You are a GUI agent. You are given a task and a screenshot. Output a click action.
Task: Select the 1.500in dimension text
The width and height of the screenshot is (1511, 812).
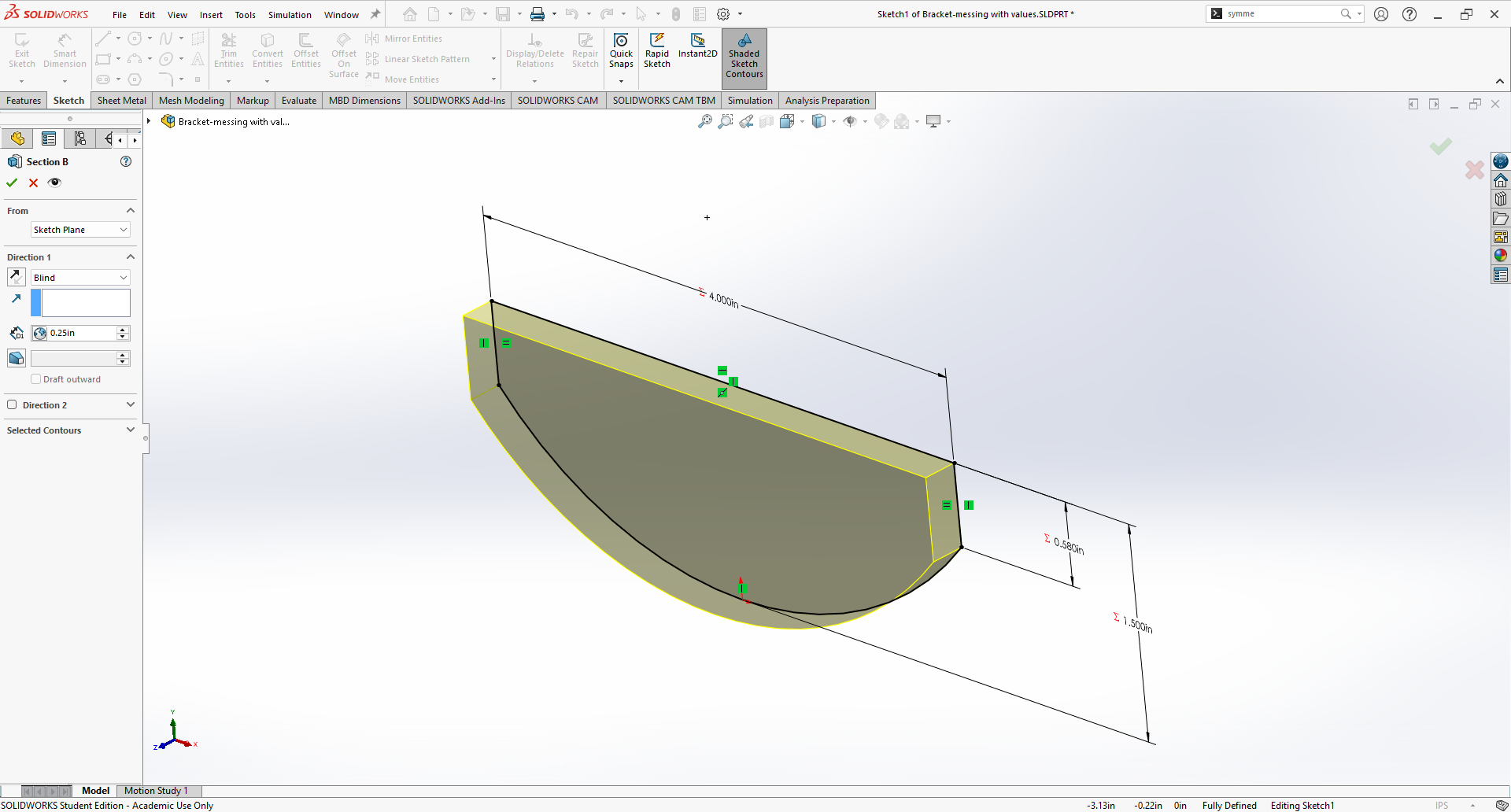[x=1138, y=625]
